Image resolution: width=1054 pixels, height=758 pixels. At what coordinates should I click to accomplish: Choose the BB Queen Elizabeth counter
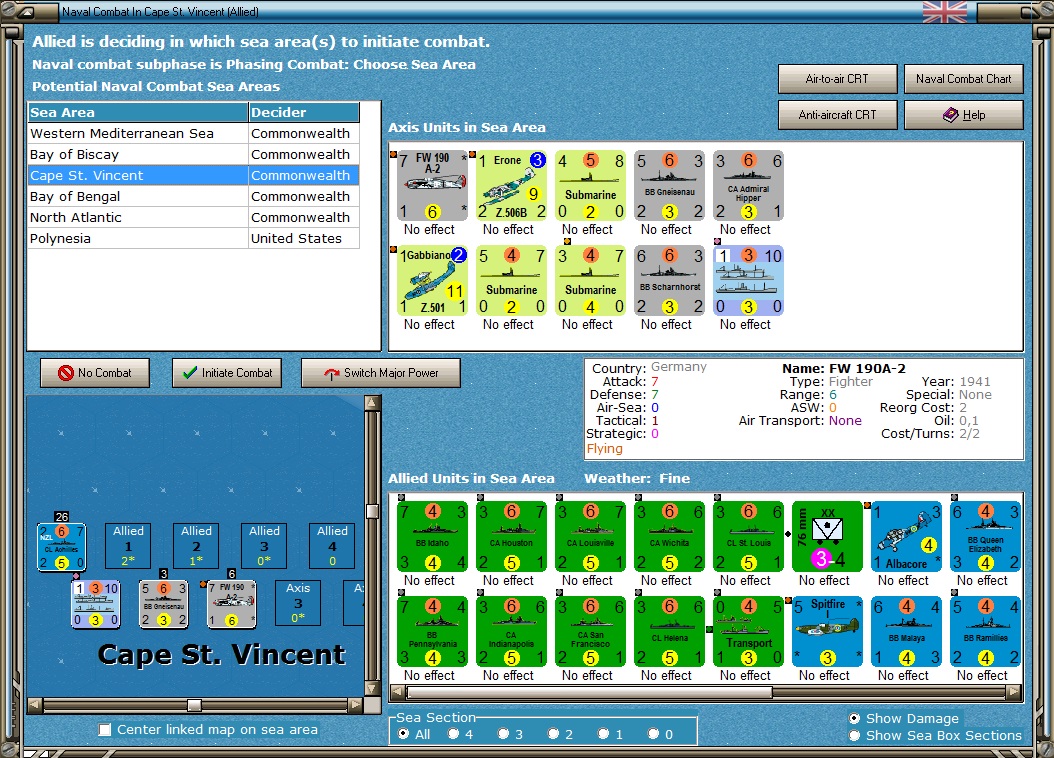[985, 536]
